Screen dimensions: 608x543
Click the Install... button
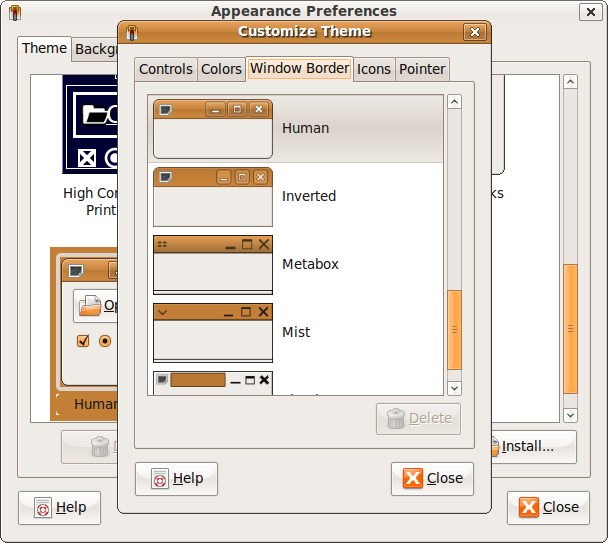point(528,446)
